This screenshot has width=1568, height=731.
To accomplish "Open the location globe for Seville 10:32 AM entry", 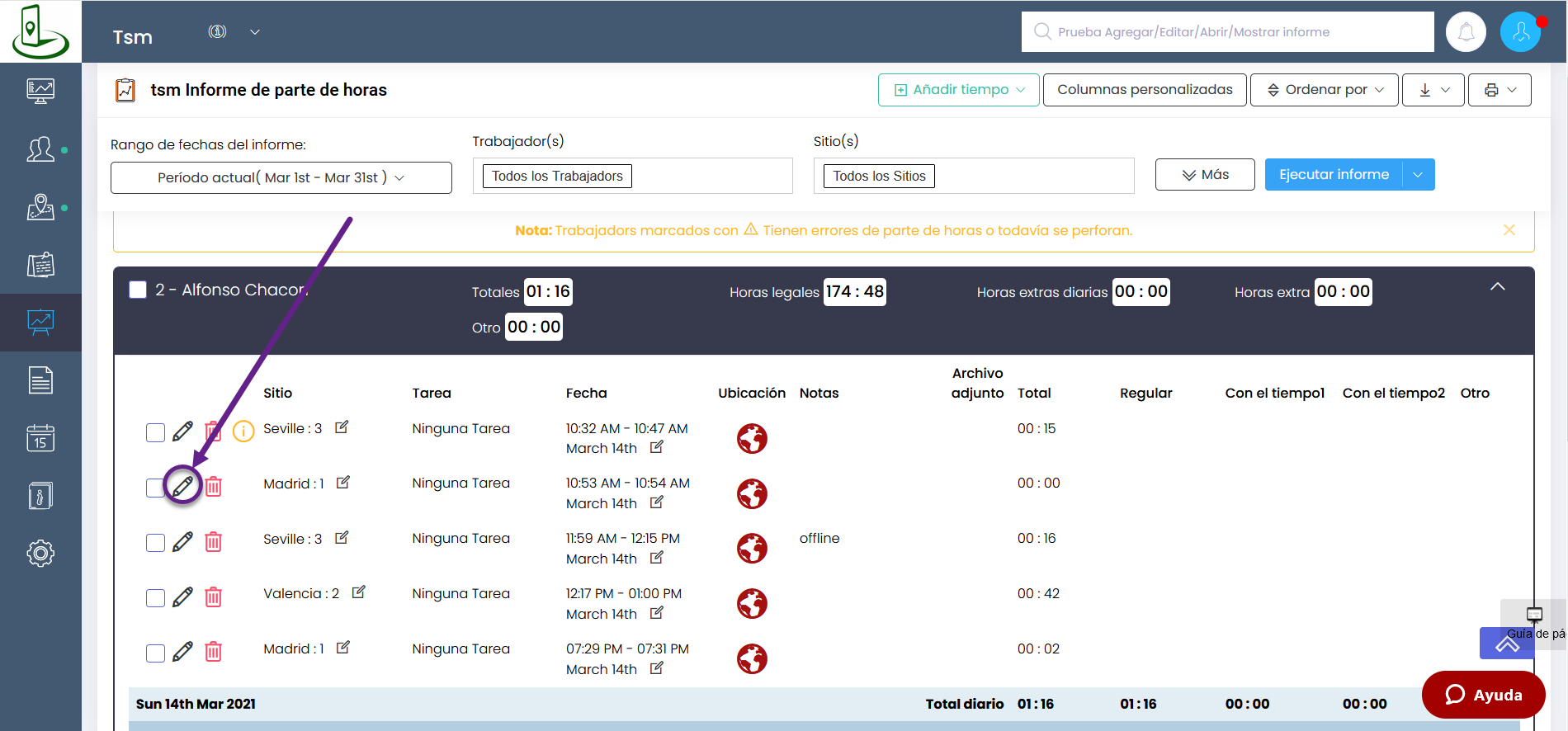I will 752,438.
